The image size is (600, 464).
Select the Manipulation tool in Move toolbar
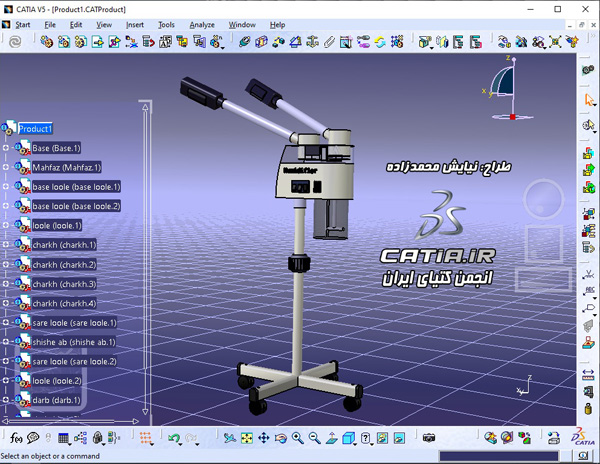(x=504, y=42)
